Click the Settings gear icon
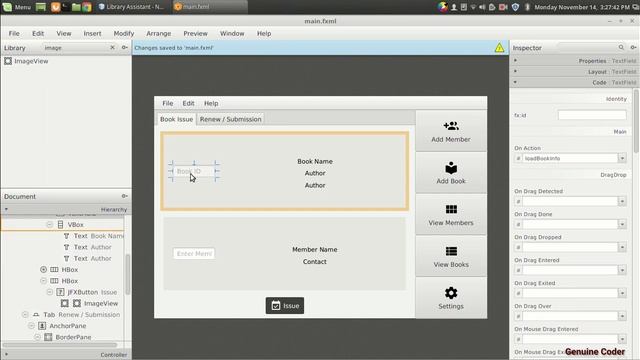The width and height of the screenshot is (640, 360). point(451,293)
